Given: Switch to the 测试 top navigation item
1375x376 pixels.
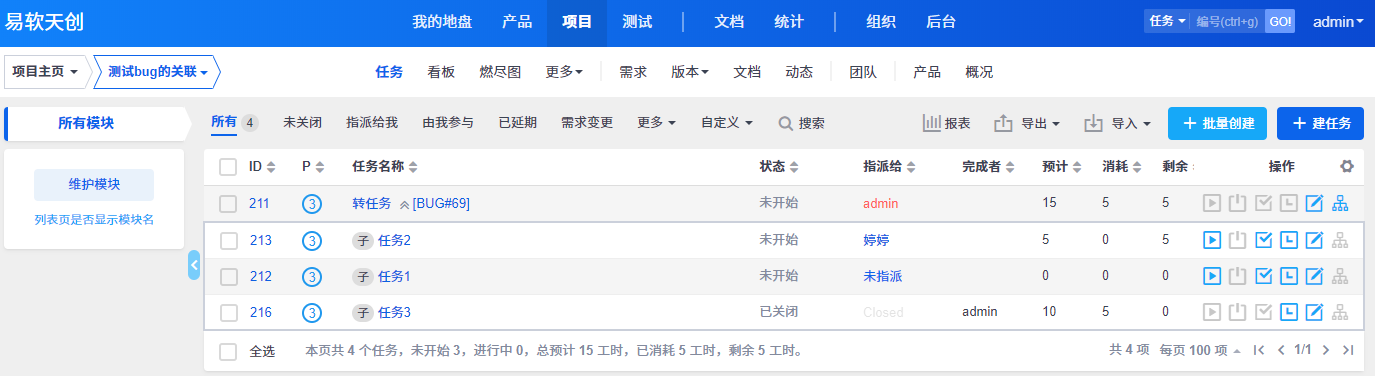Looking at the screenshot, I should [637, 22].
